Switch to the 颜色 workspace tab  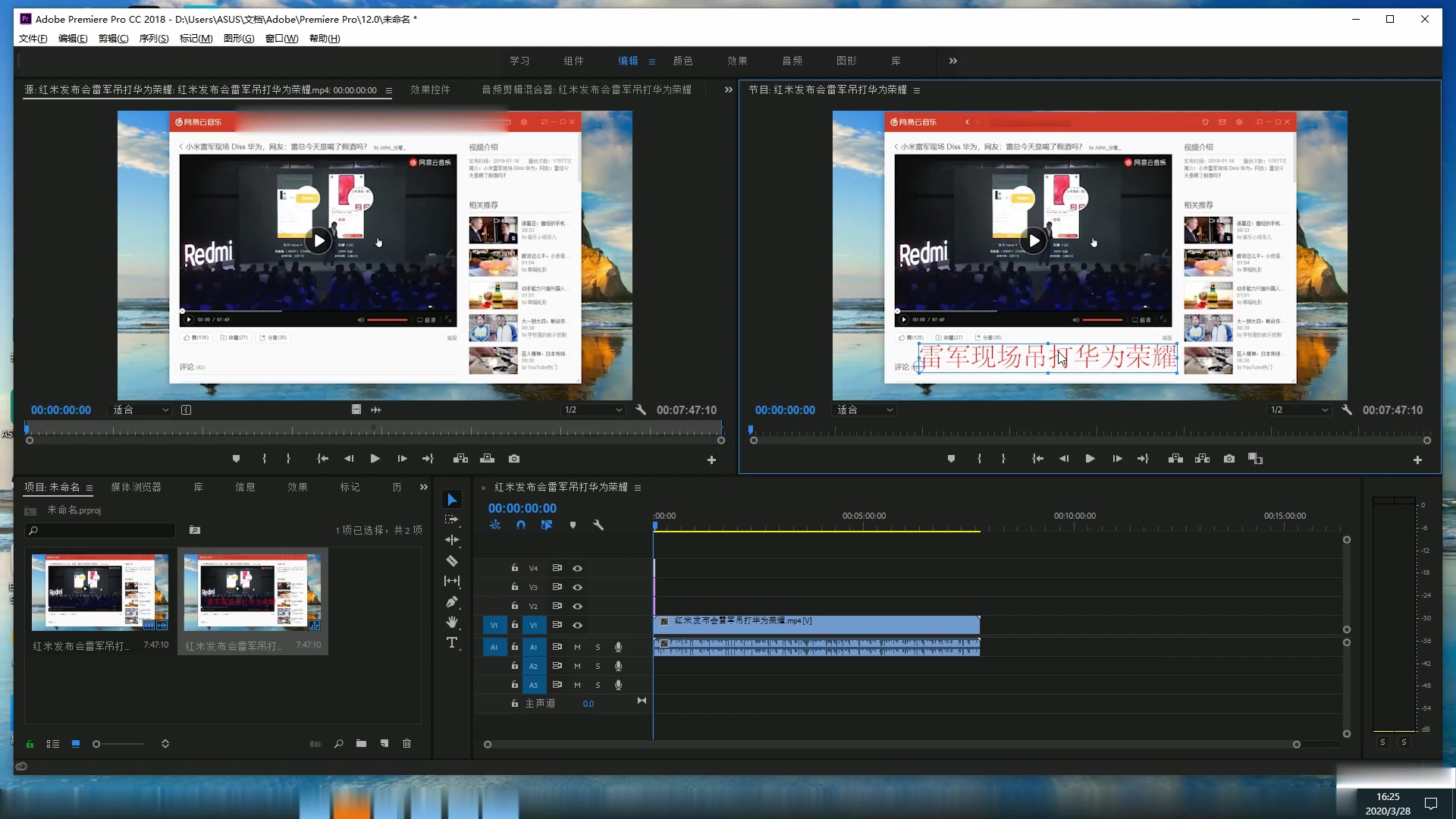[682, 61]
